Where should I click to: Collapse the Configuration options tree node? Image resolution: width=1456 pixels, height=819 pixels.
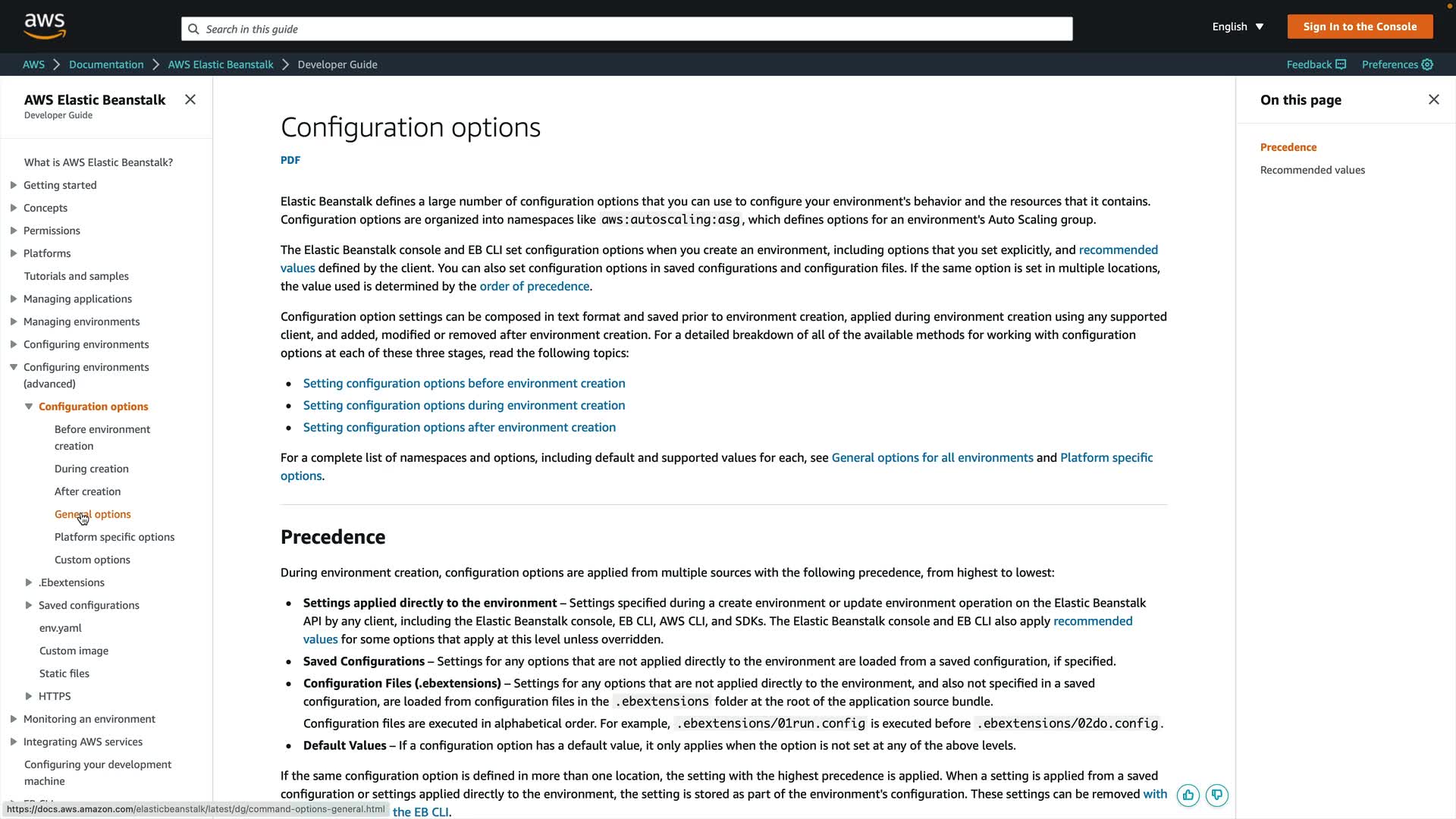29,406
